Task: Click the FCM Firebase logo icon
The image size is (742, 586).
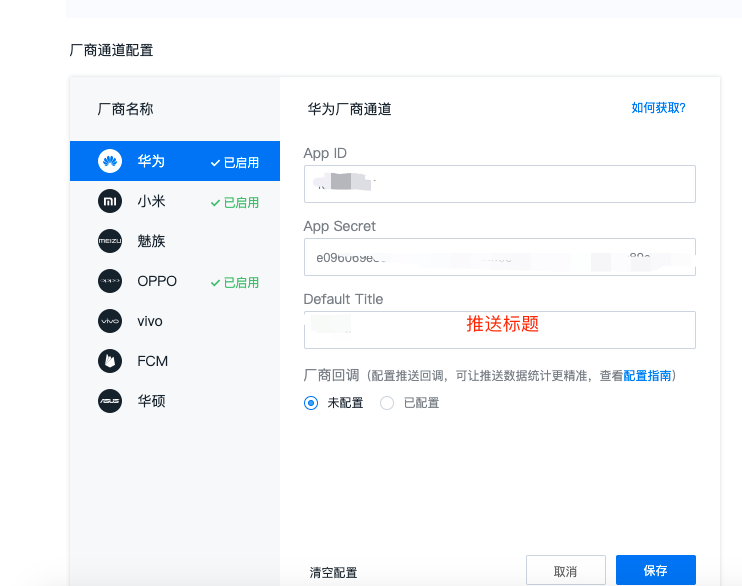Action: point(110,361)
